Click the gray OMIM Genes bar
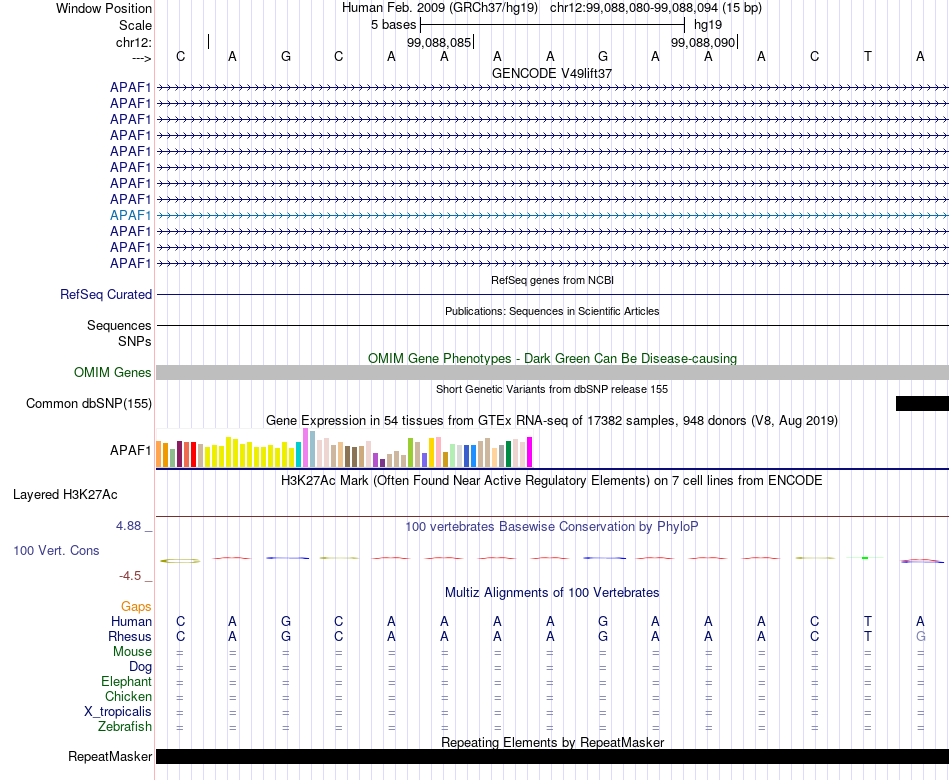 tap(553, 372)
